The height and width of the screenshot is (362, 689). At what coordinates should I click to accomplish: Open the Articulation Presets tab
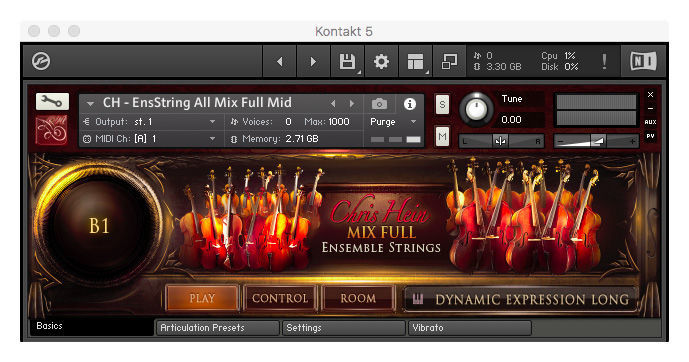218,328
